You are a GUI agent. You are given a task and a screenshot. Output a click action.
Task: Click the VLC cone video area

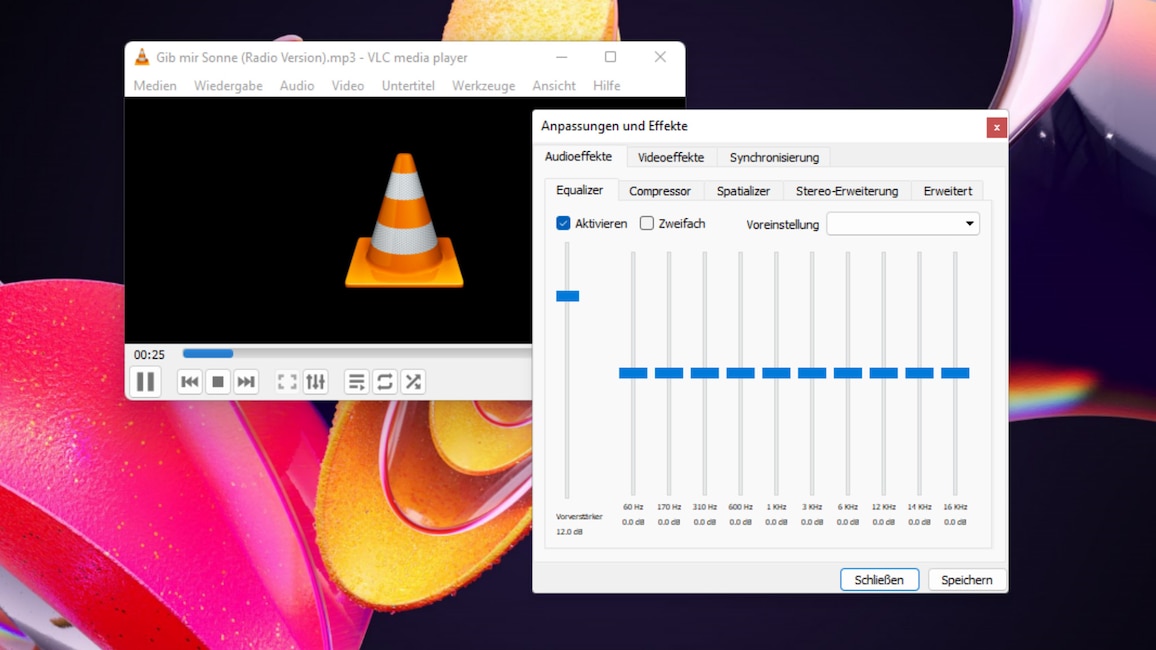[x=404, y=220]
